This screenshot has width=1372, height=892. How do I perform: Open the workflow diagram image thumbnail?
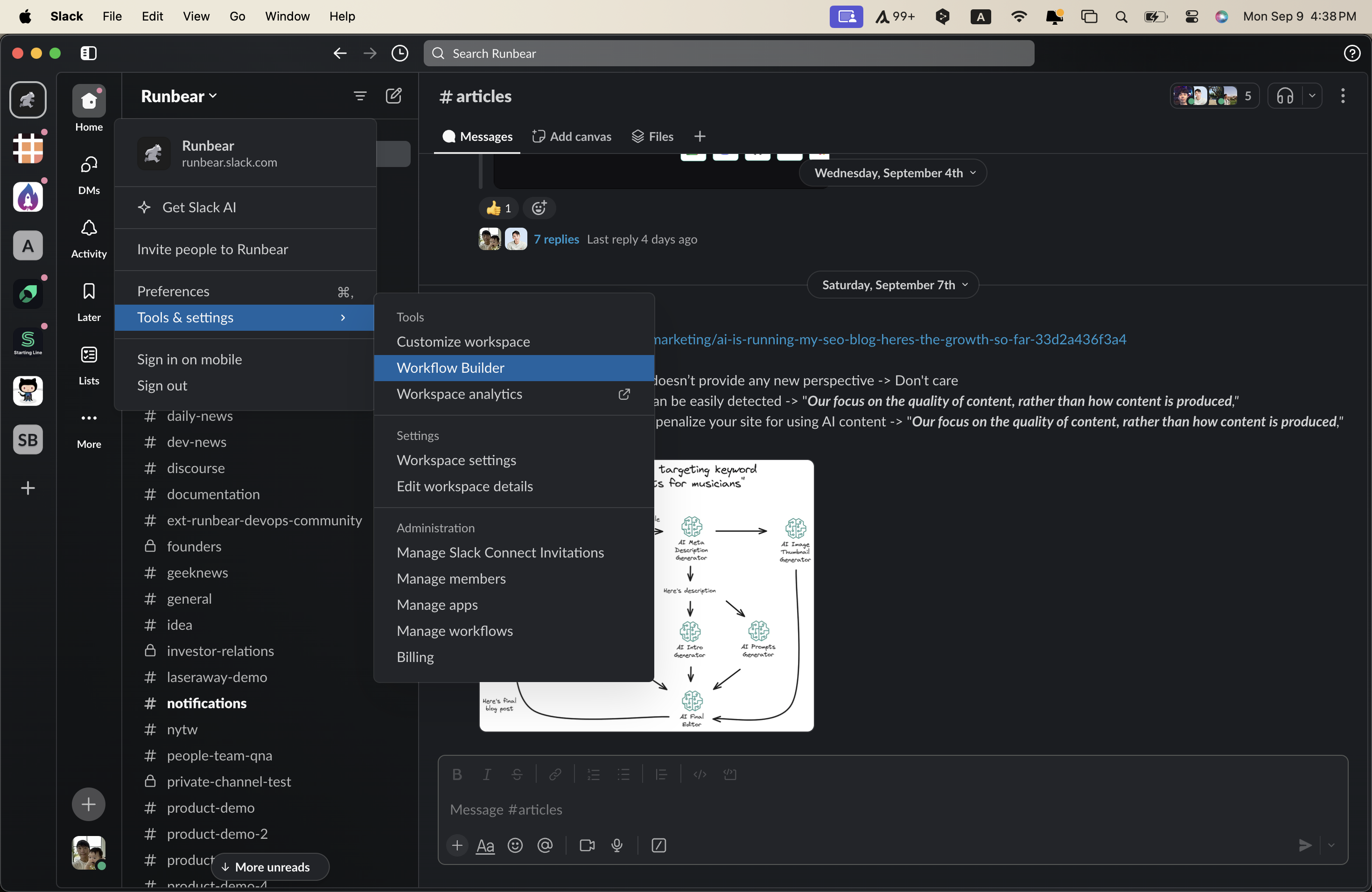(x=734, y=595)
